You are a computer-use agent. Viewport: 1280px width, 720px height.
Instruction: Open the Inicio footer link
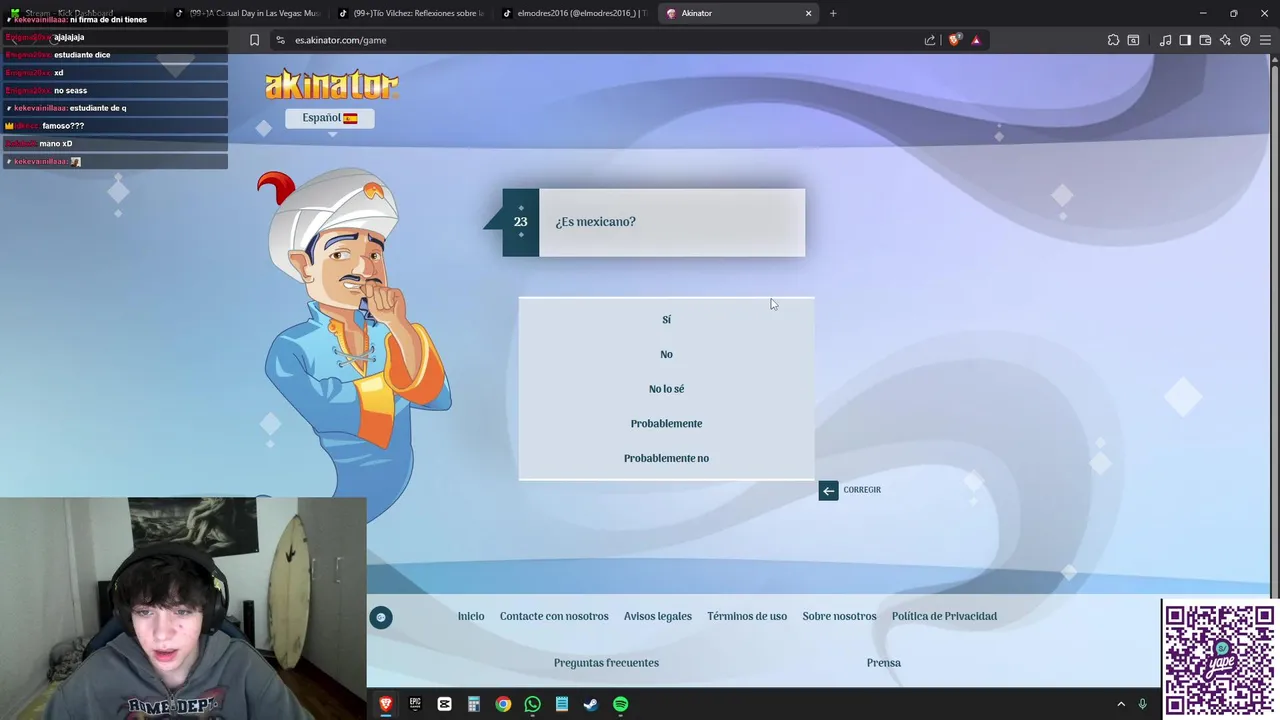pyautogui.click(x=471, y=616)
